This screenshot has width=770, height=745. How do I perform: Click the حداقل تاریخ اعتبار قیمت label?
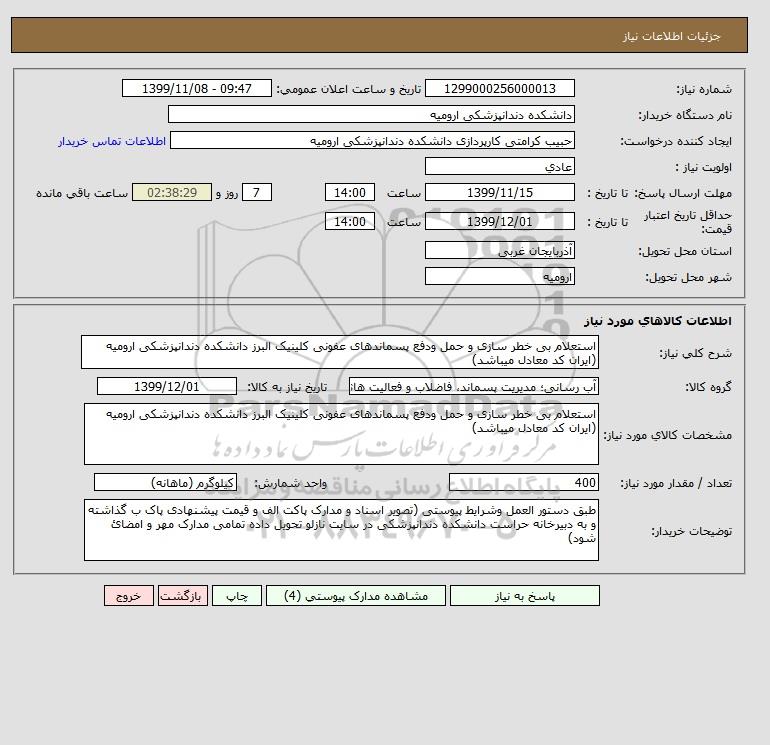coord(688,222)
